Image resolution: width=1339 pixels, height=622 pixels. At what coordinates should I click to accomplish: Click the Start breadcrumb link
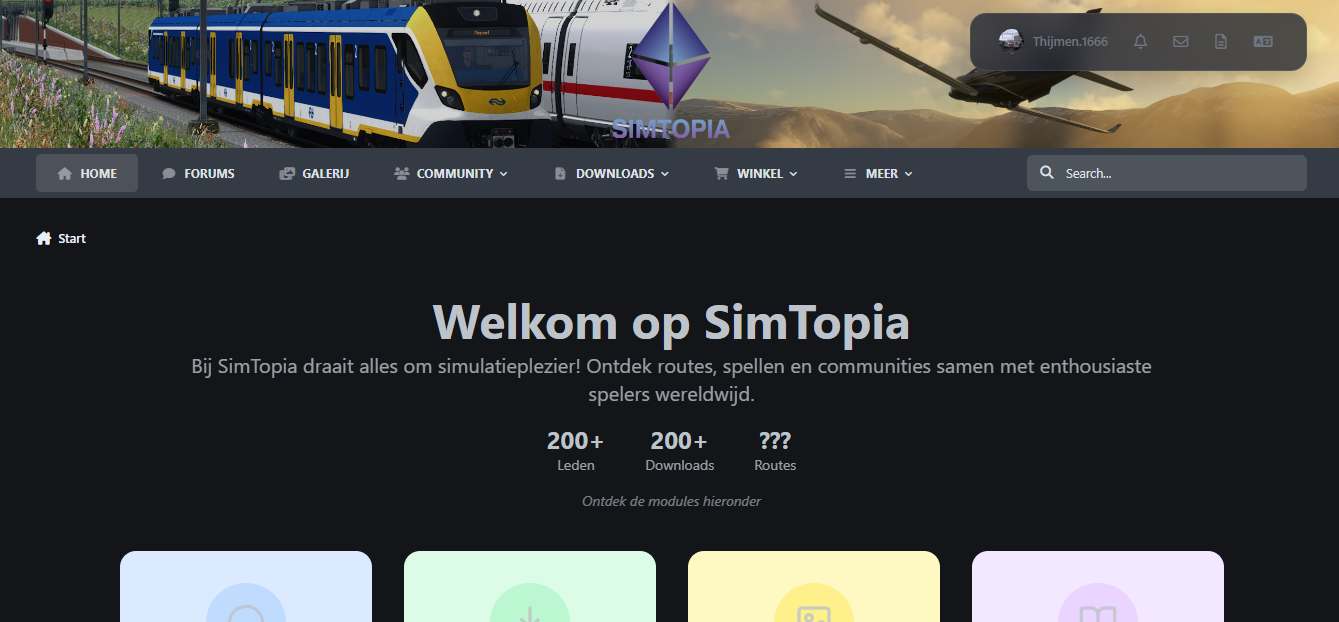72,238
